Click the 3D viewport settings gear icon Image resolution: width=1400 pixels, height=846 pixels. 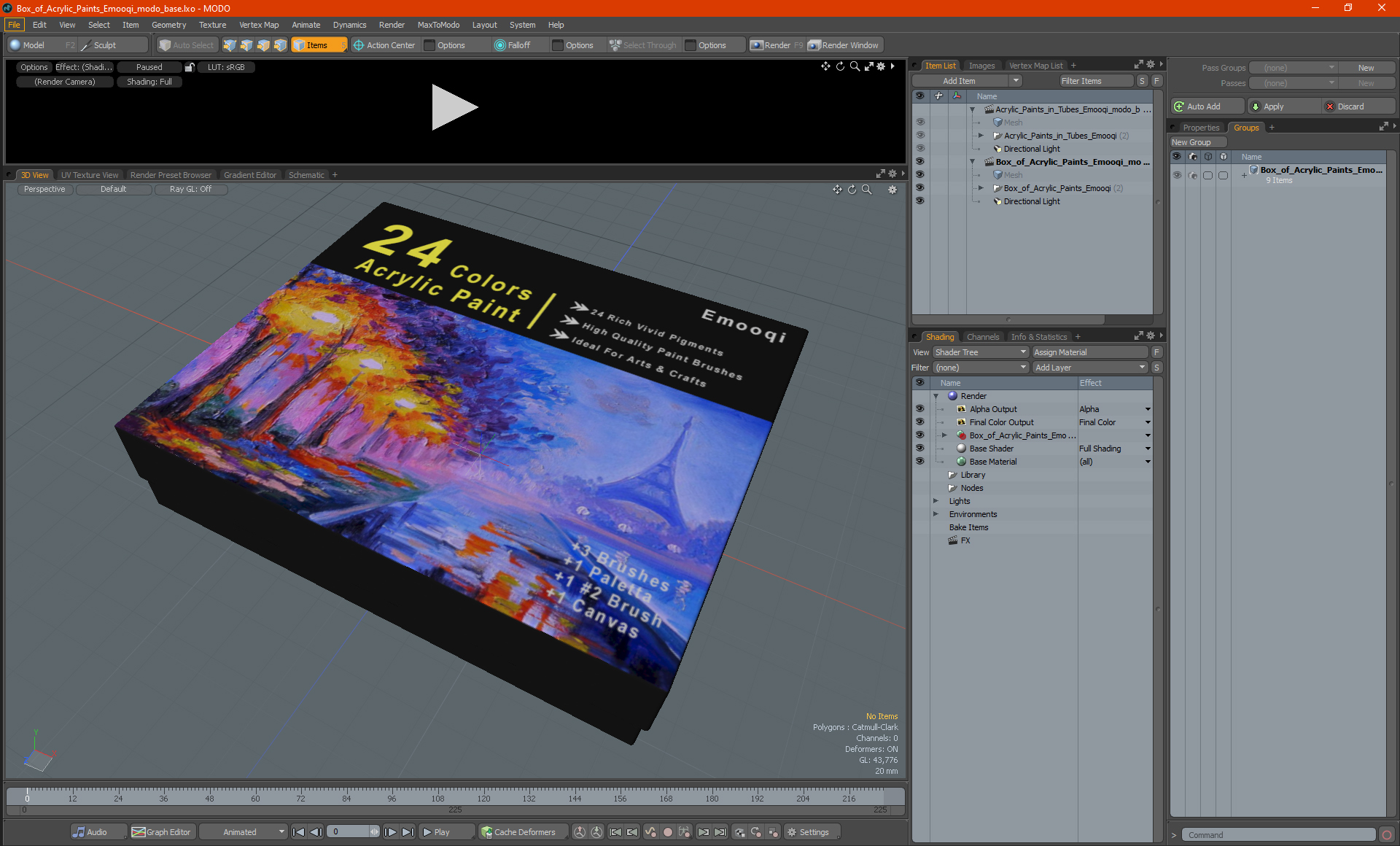point(892,190)
